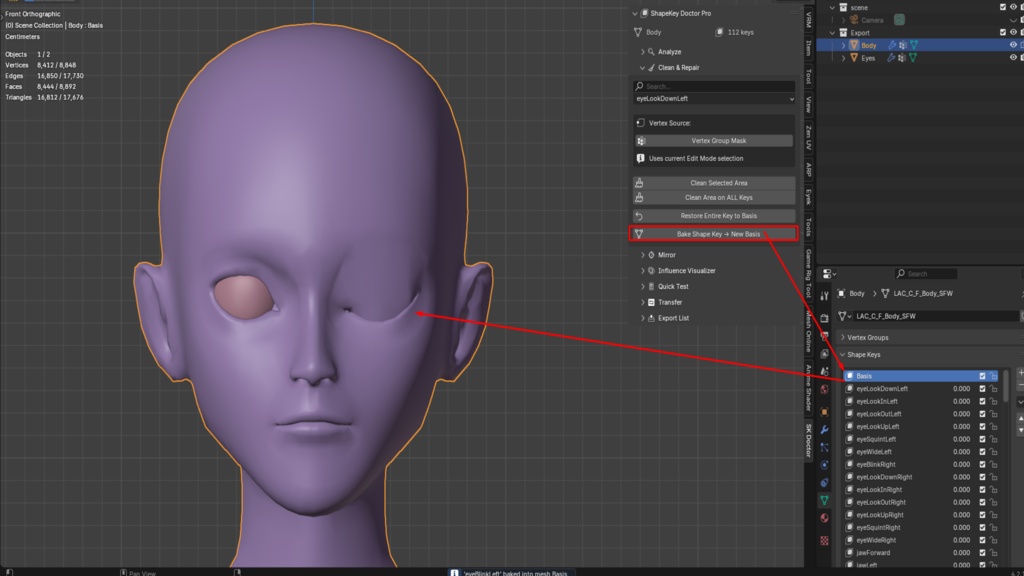Click the Camera object icon in outliner
Viewport: 1024px width, 576px height.
point(854,20)
